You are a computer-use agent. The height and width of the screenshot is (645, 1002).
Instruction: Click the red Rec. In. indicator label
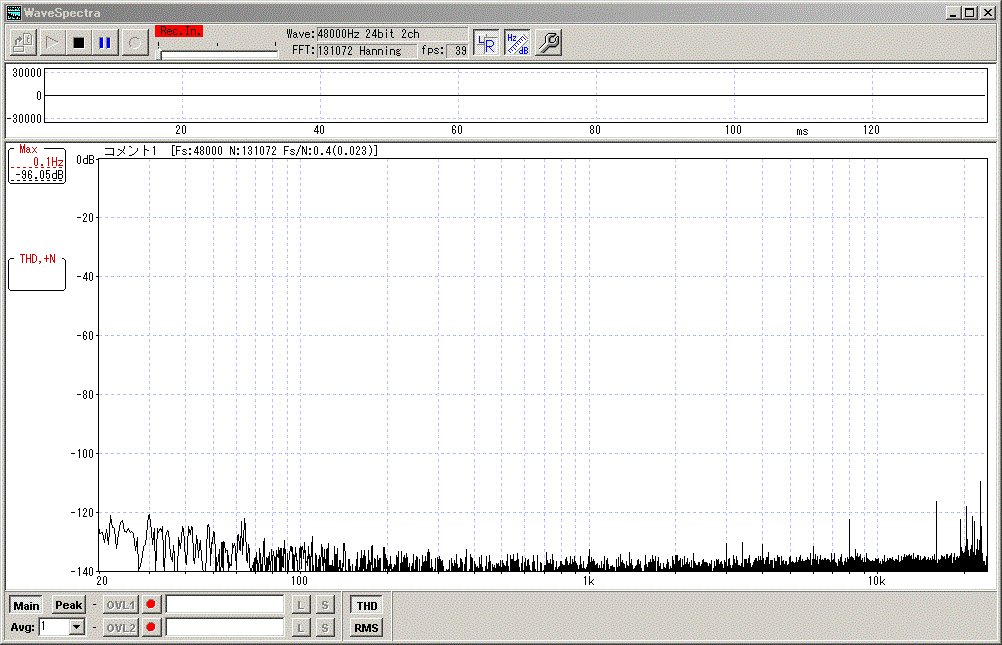pyautogui.click(x=180, y=31)
